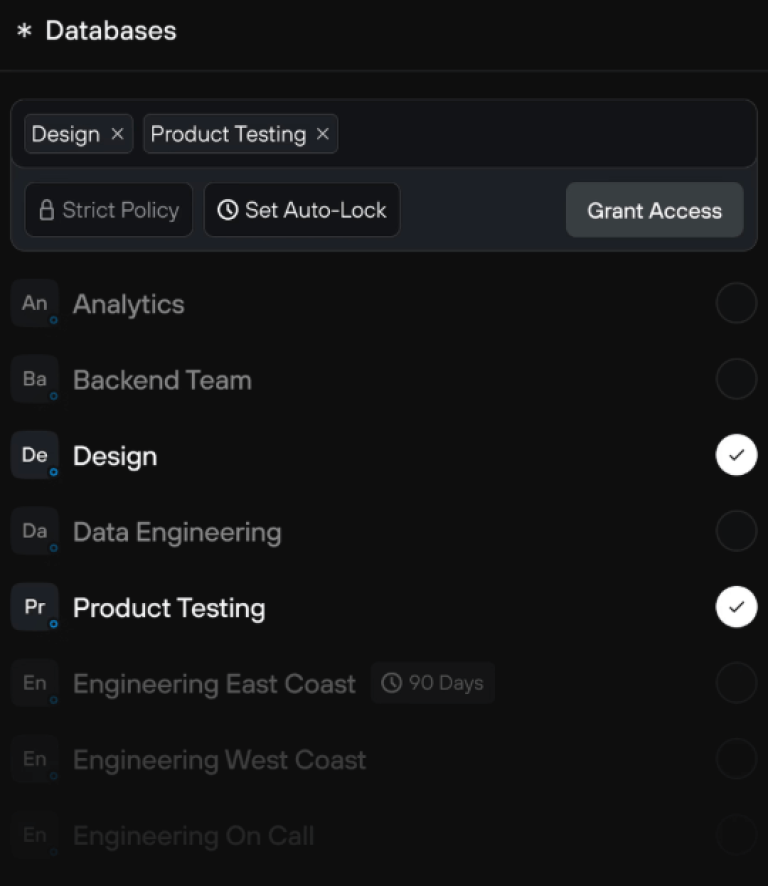Click the Engineering East Coast 'En' avatar

(x=35, y=684)
